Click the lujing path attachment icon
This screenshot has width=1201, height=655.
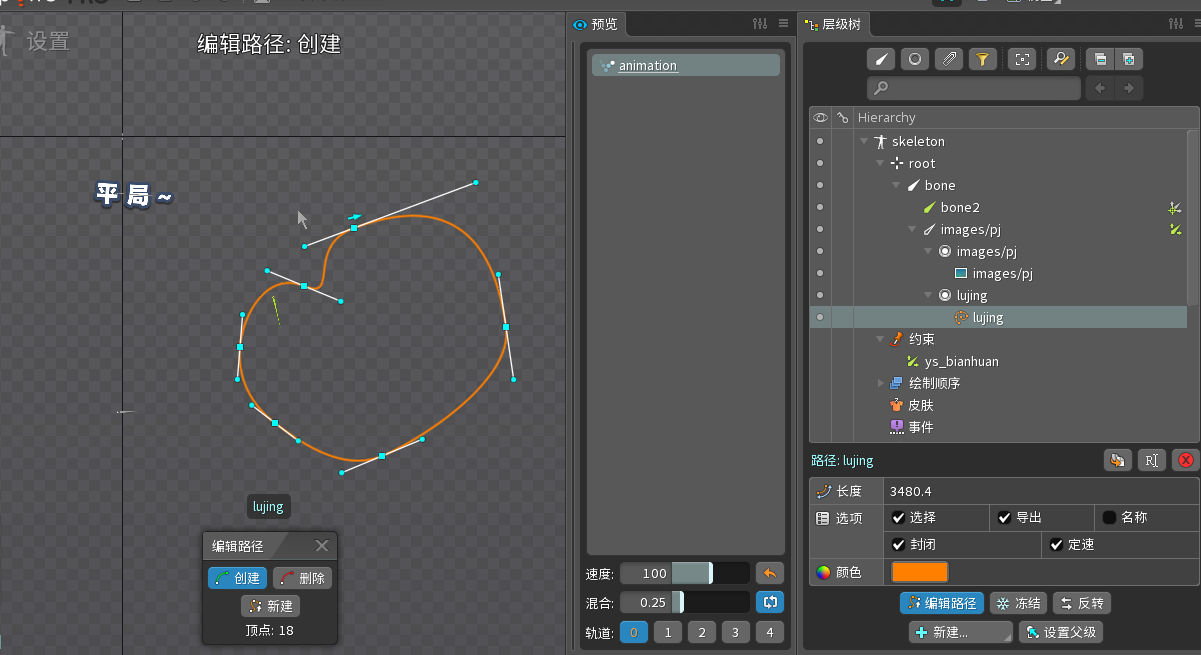coord(961,317)
